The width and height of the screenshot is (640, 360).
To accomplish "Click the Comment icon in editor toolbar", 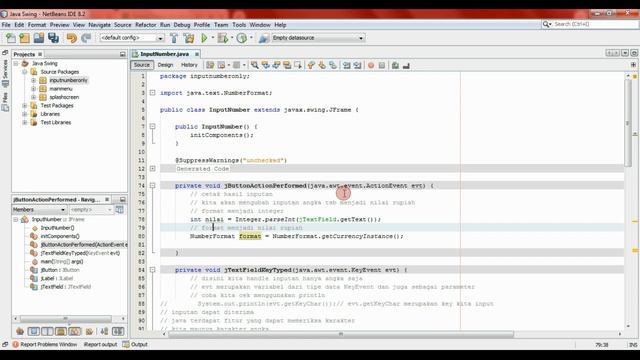I will 395,65.
